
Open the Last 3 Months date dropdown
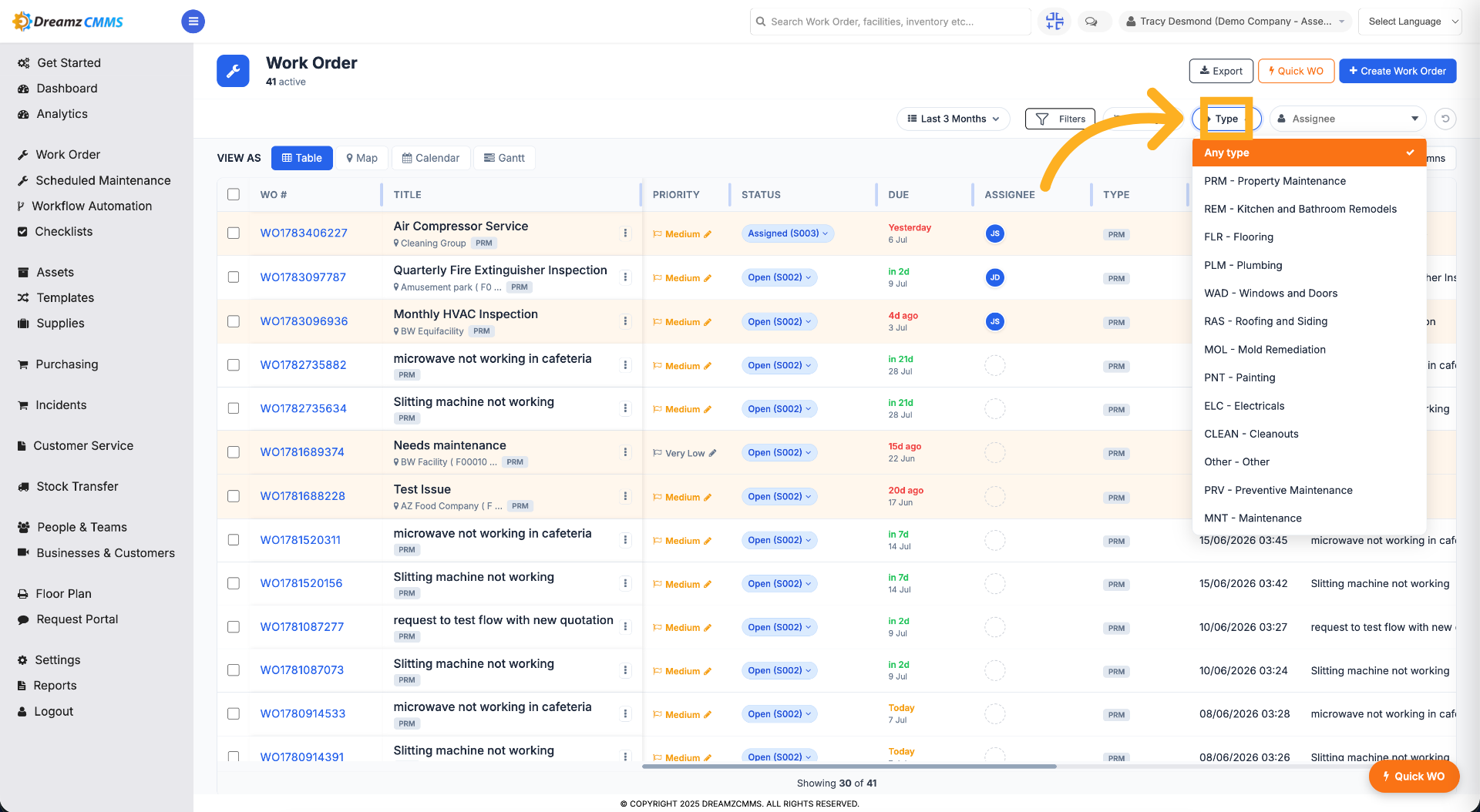click(x=954, y=119)
